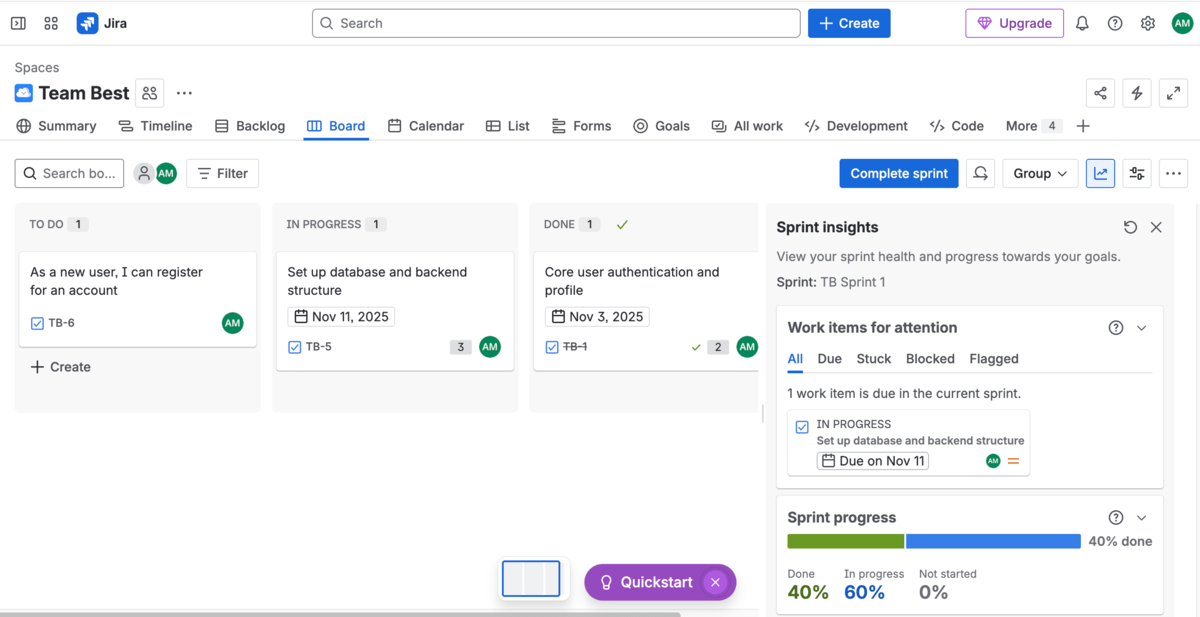
Task: Open the app switcher grid icon
Action: pos(50,23)
